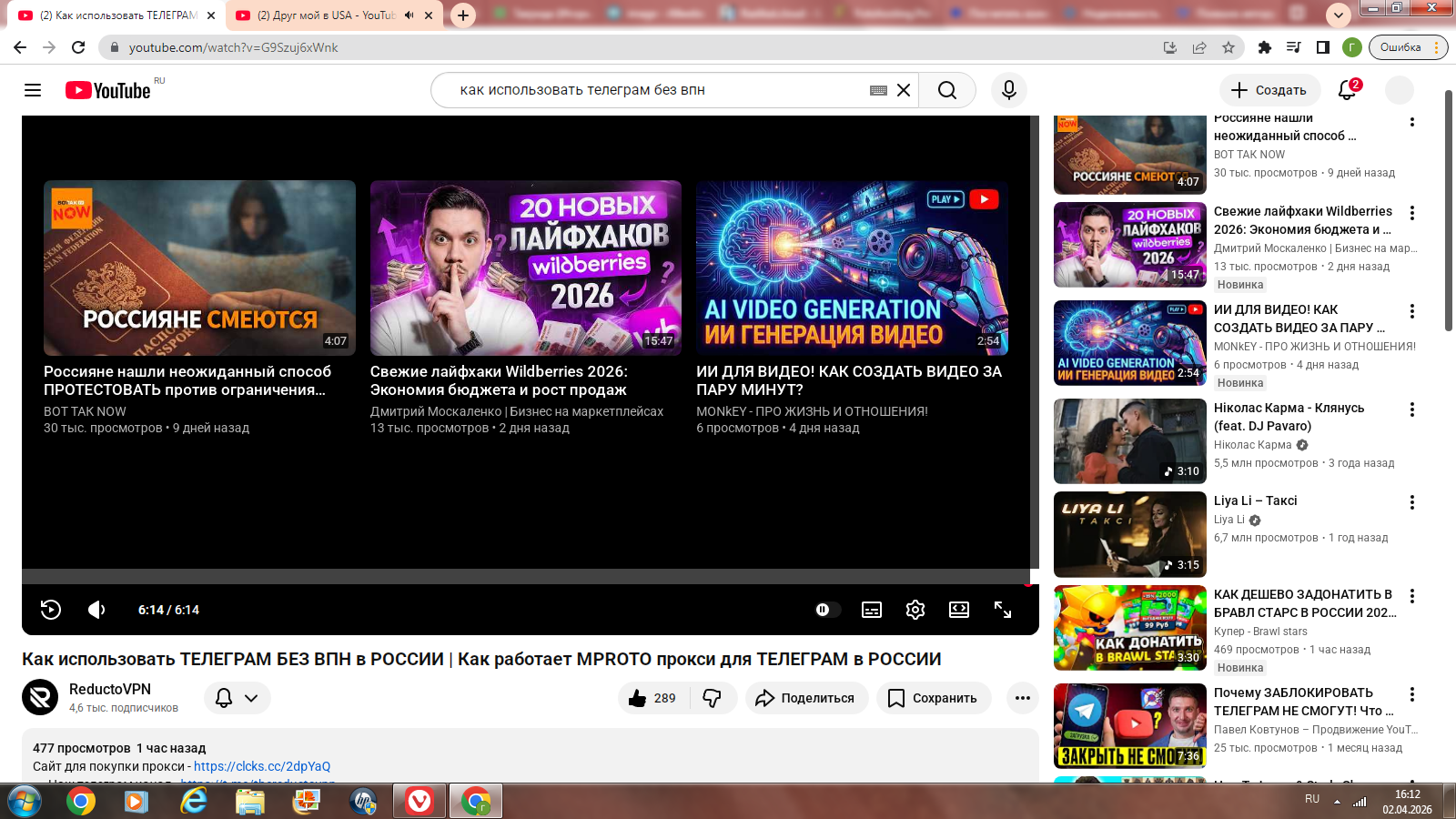Start voice search with the microphone
The height and width of the screenshot is (819, 1456).
point(1009,90)
